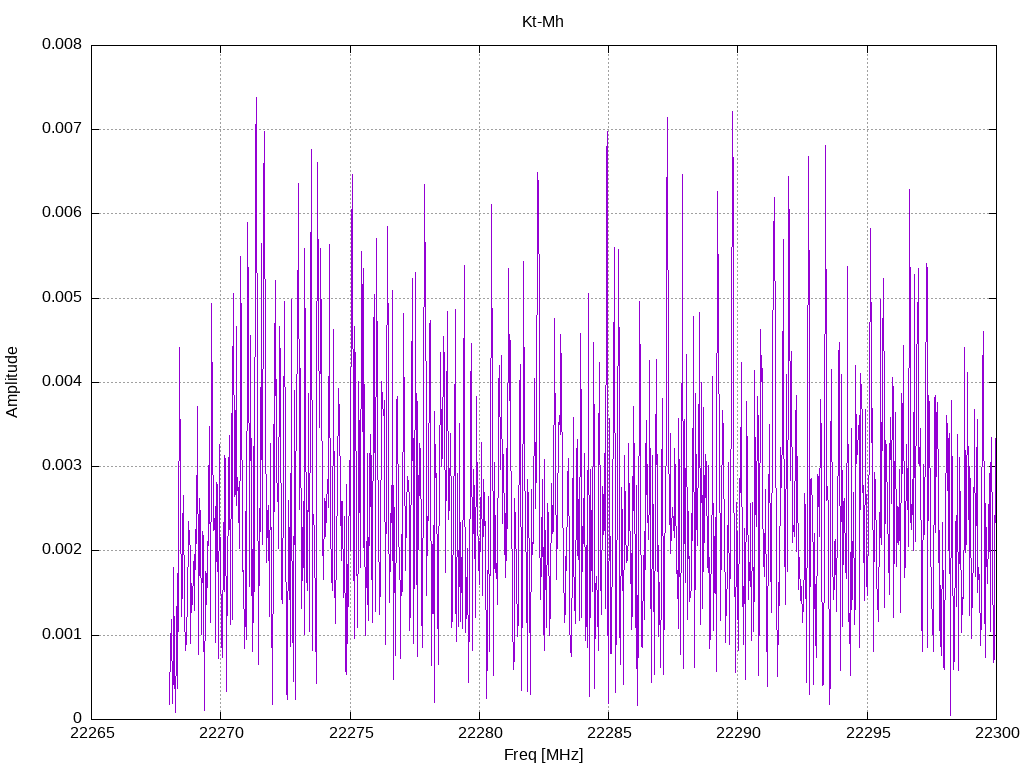Click y-axis tick value 0.002

coord(62,550)
